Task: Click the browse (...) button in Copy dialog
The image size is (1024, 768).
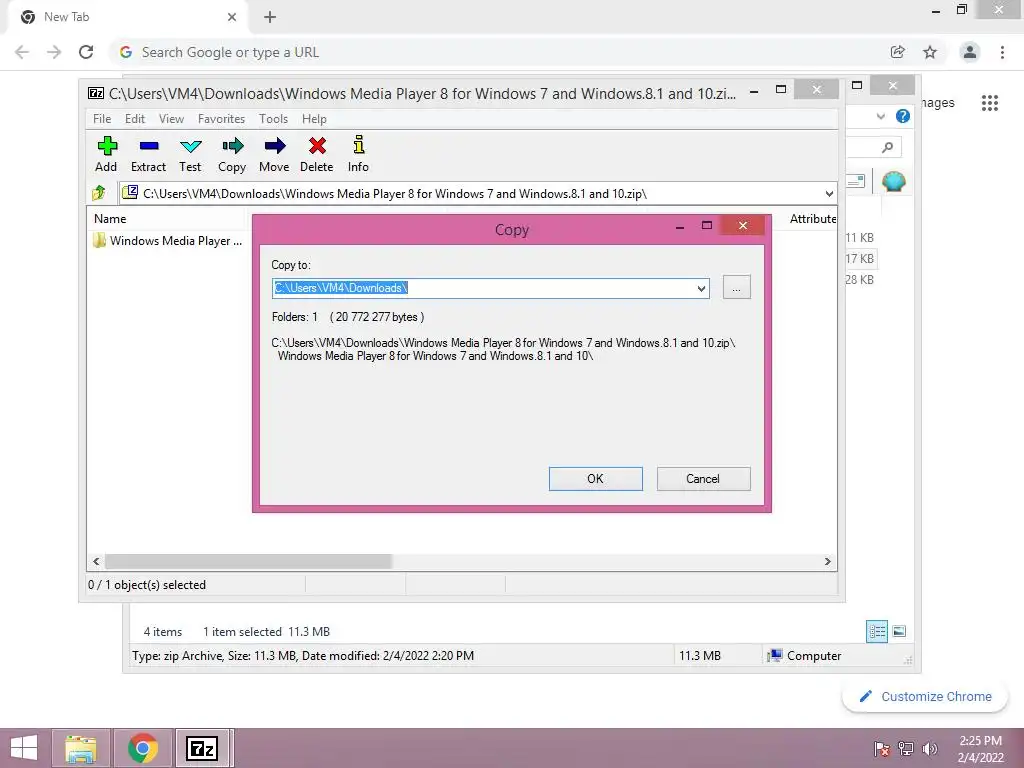Action: tap(737, 288)
